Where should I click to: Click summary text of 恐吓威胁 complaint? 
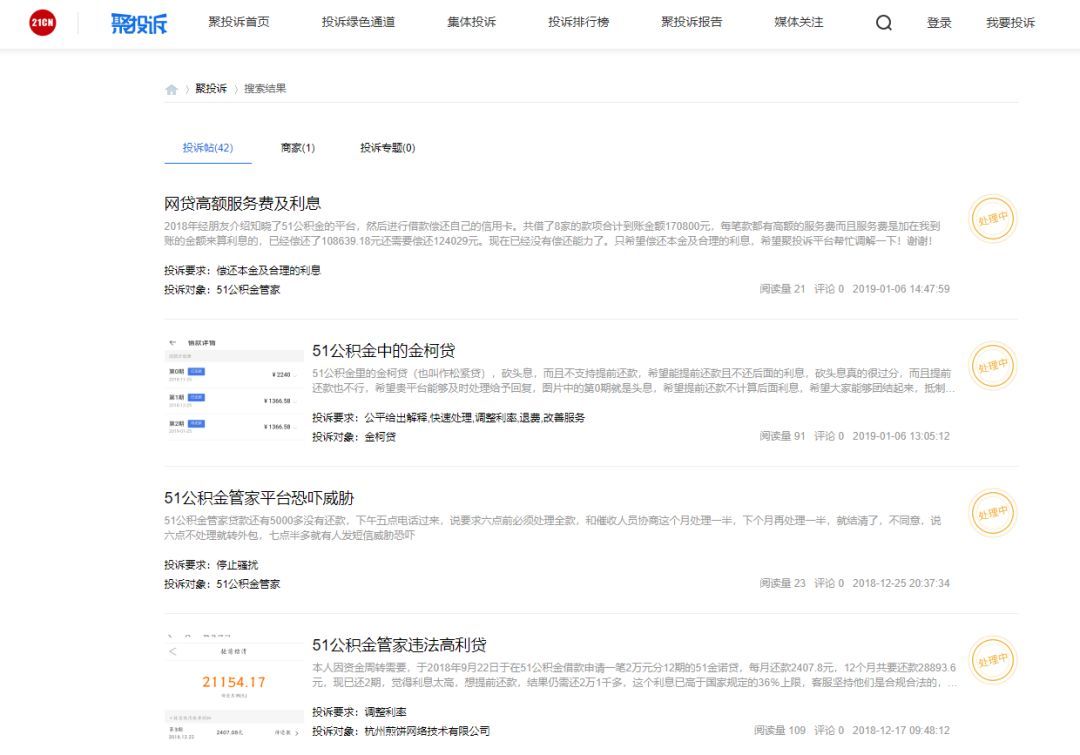click(x=552, y=528)
